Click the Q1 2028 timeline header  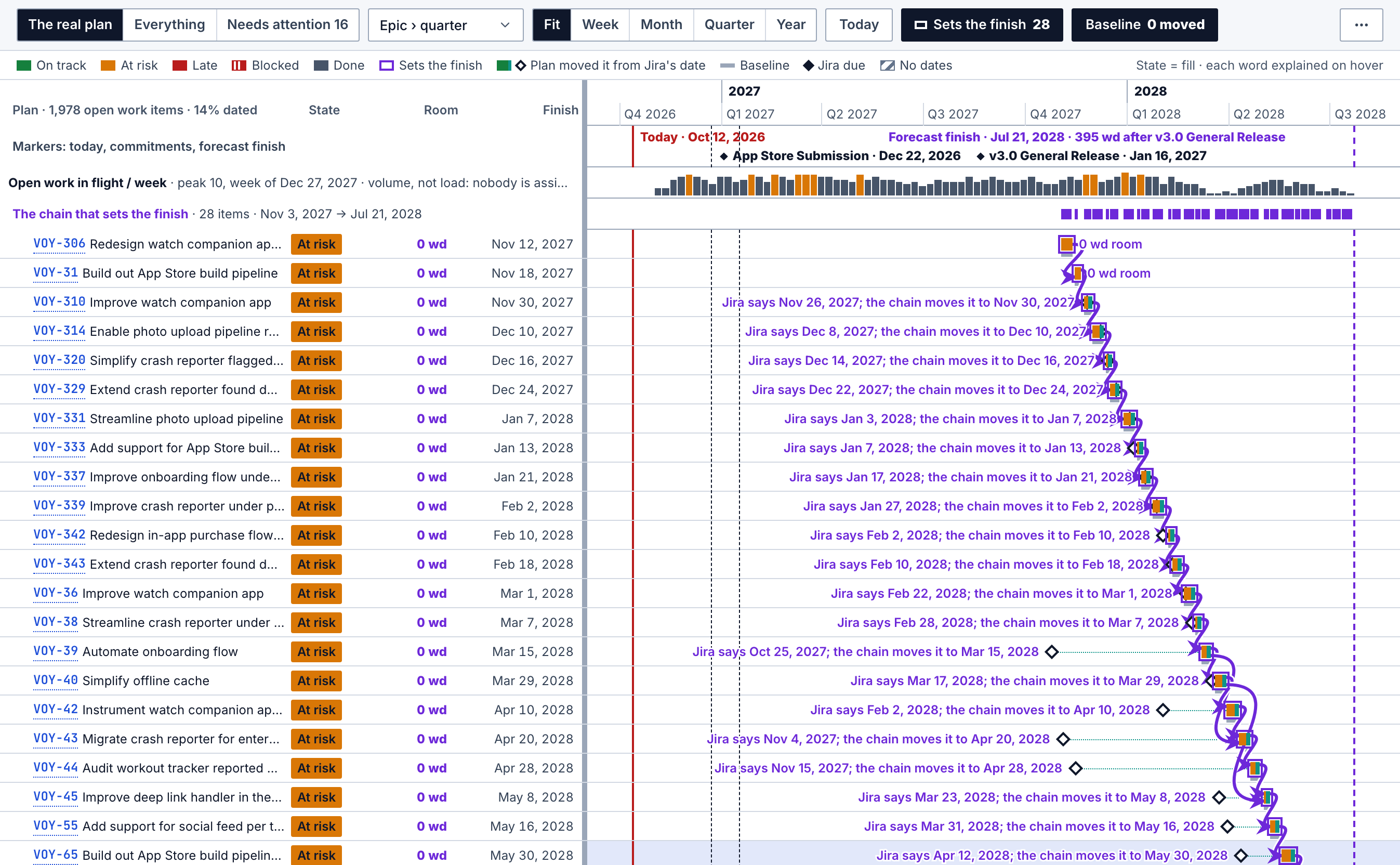(x=1156, y=114)
